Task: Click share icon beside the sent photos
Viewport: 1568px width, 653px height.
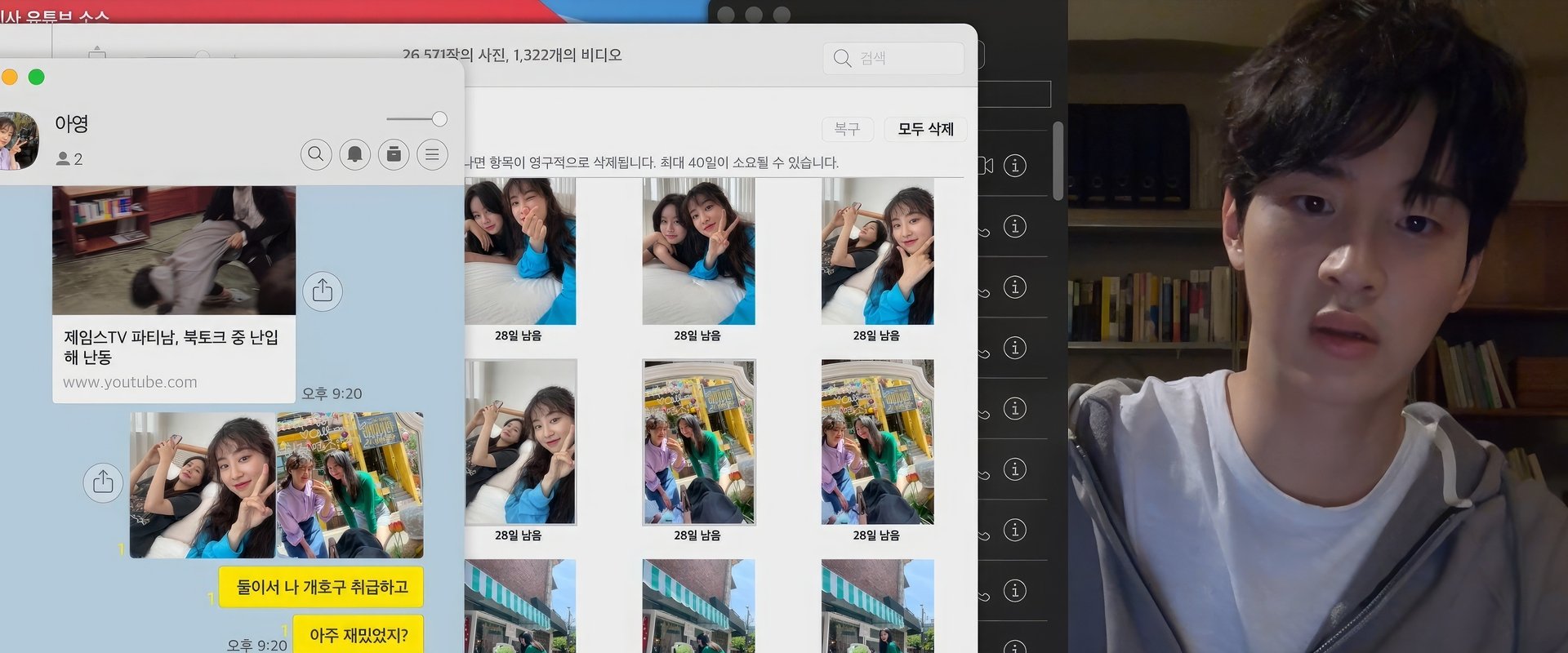Action: [103, 482]
